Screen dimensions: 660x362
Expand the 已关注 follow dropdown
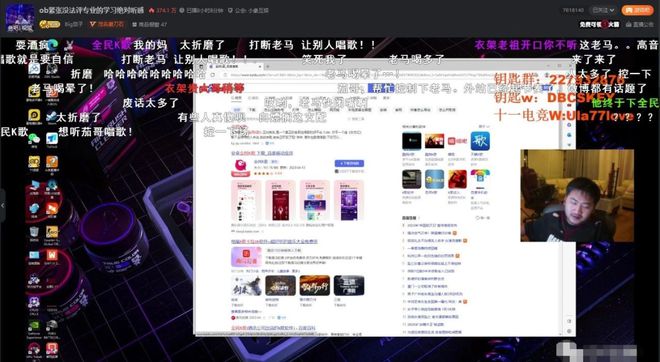coord(604,10)
